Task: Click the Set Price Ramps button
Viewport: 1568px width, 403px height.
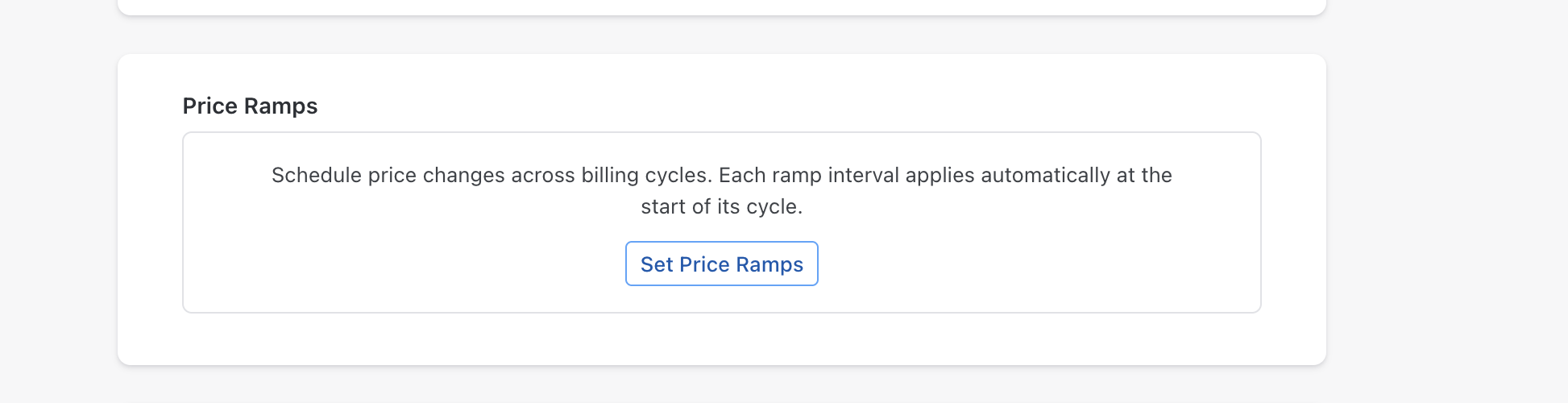Action: coord(722,264)
